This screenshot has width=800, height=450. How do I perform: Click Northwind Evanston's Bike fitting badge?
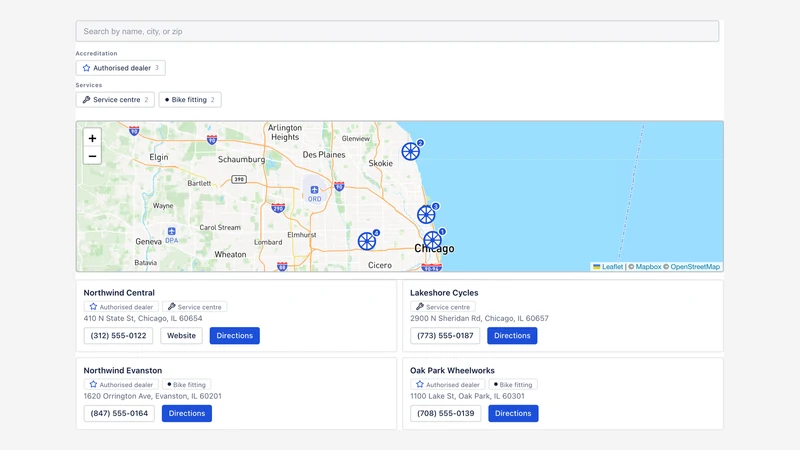click(x=187, y=384)
